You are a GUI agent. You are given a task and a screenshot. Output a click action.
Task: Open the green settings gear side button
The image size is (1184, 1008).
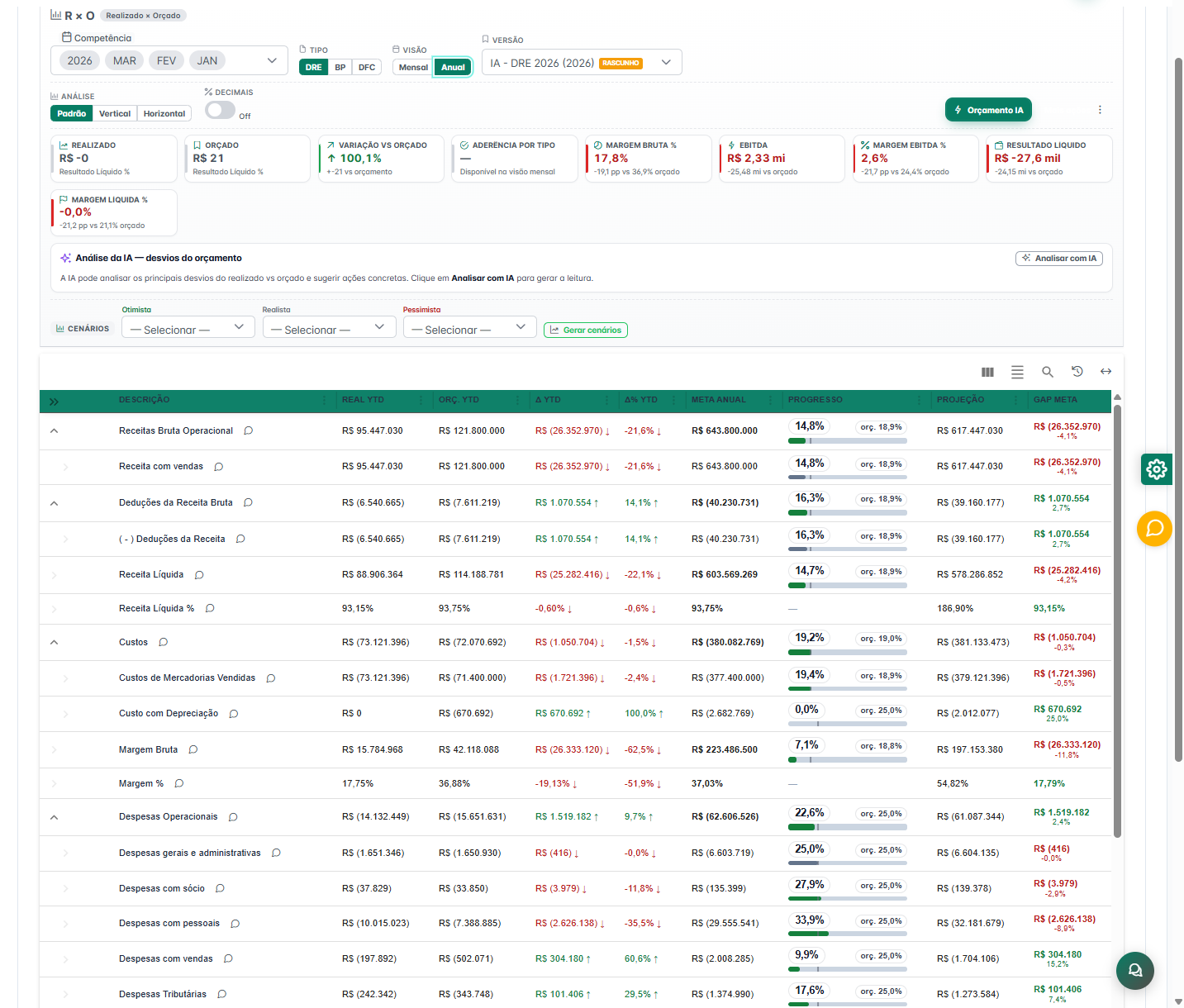pyautogui.click(x=1157, y=469)
